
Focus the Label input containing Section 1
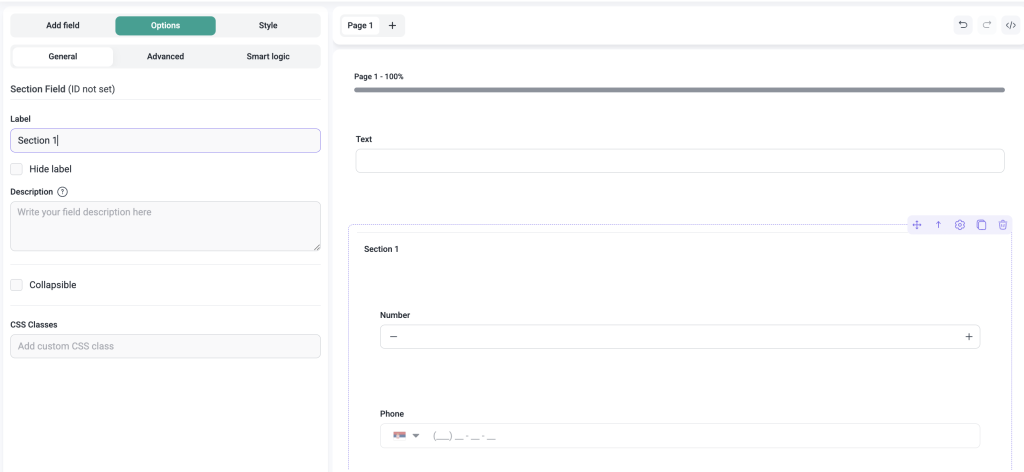(x=165, y=140)
